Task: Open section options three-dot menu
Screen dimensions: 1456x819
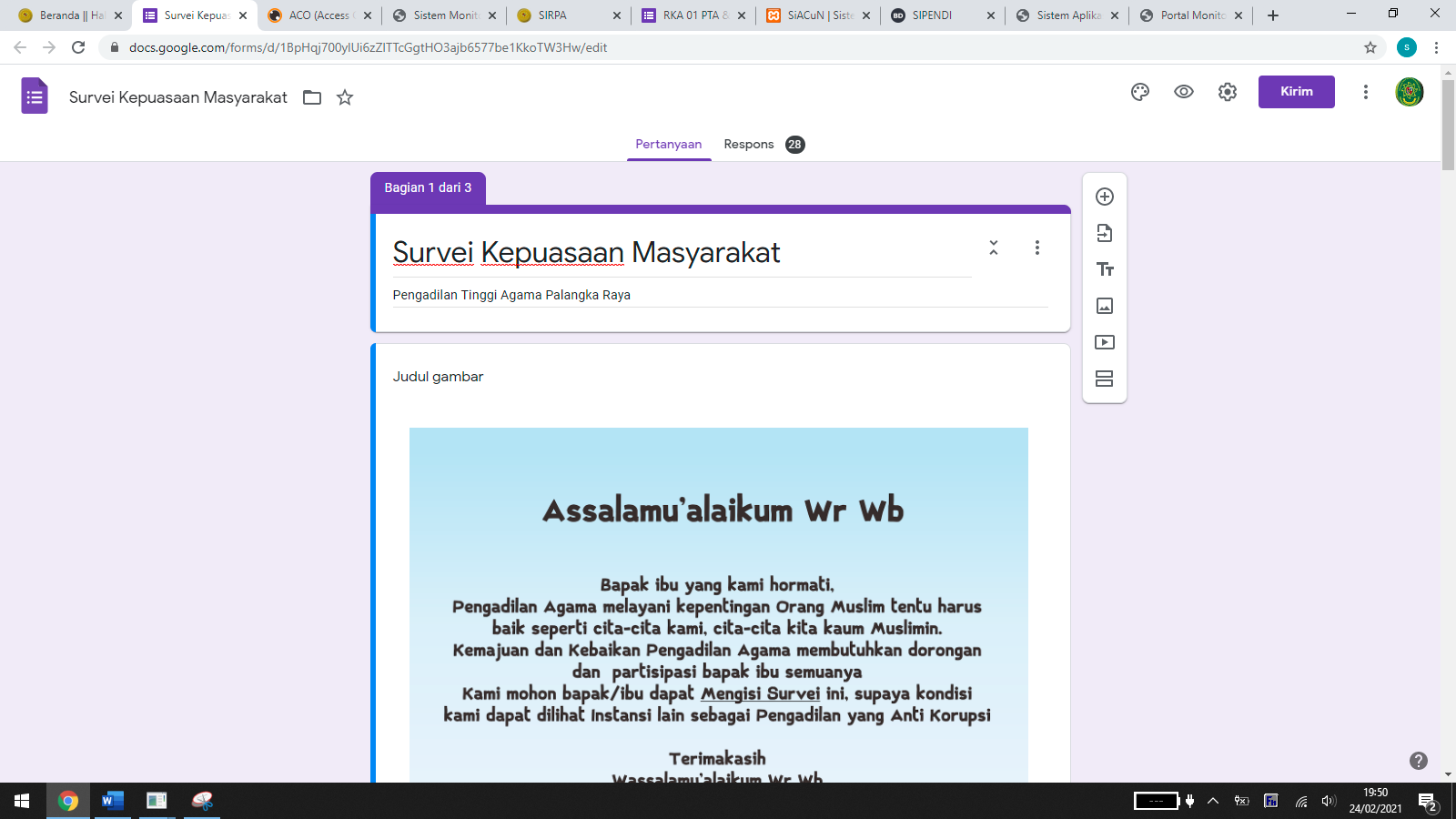Action: 1037,248
